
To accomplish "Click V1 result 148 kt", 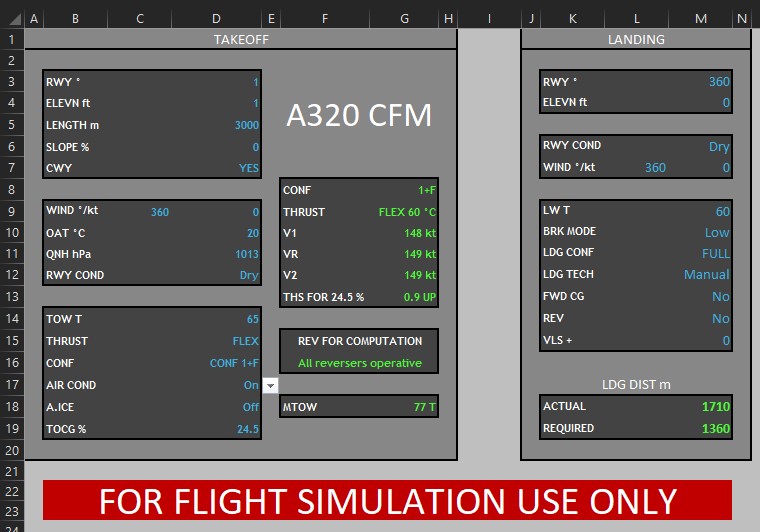I will (420, 233).
